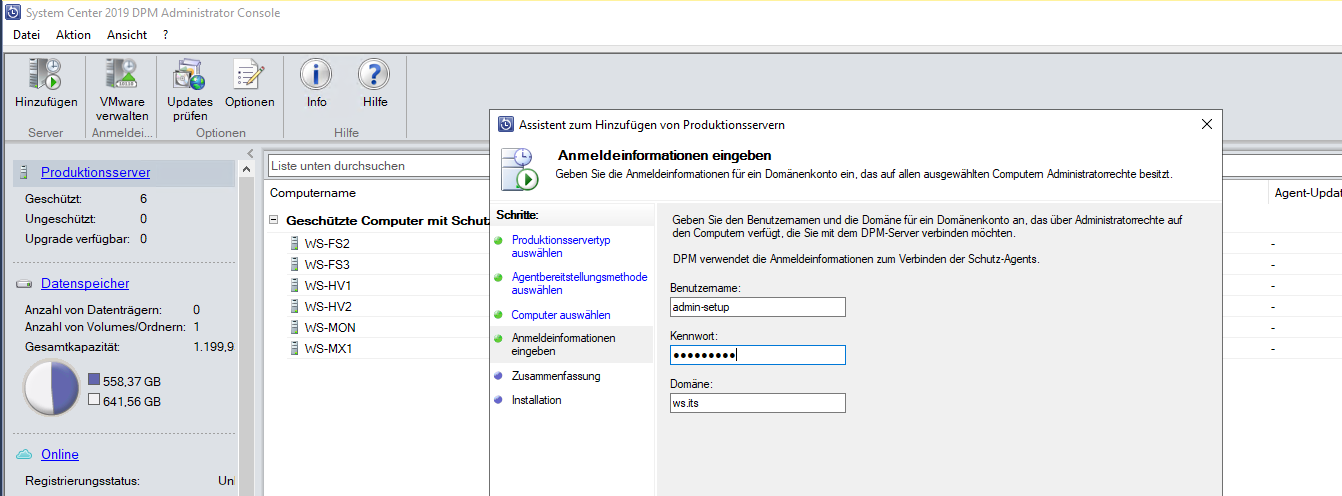Screen dimensions: 1342x496
Task: Open the Datei menu
Action: click(27, 34)
